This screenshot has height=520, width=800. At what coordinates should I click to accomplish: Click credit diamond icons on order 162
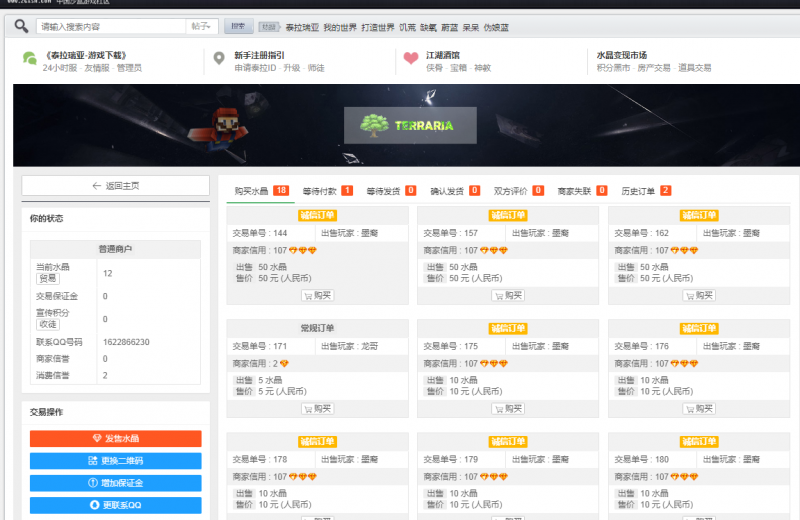point(684,251)
